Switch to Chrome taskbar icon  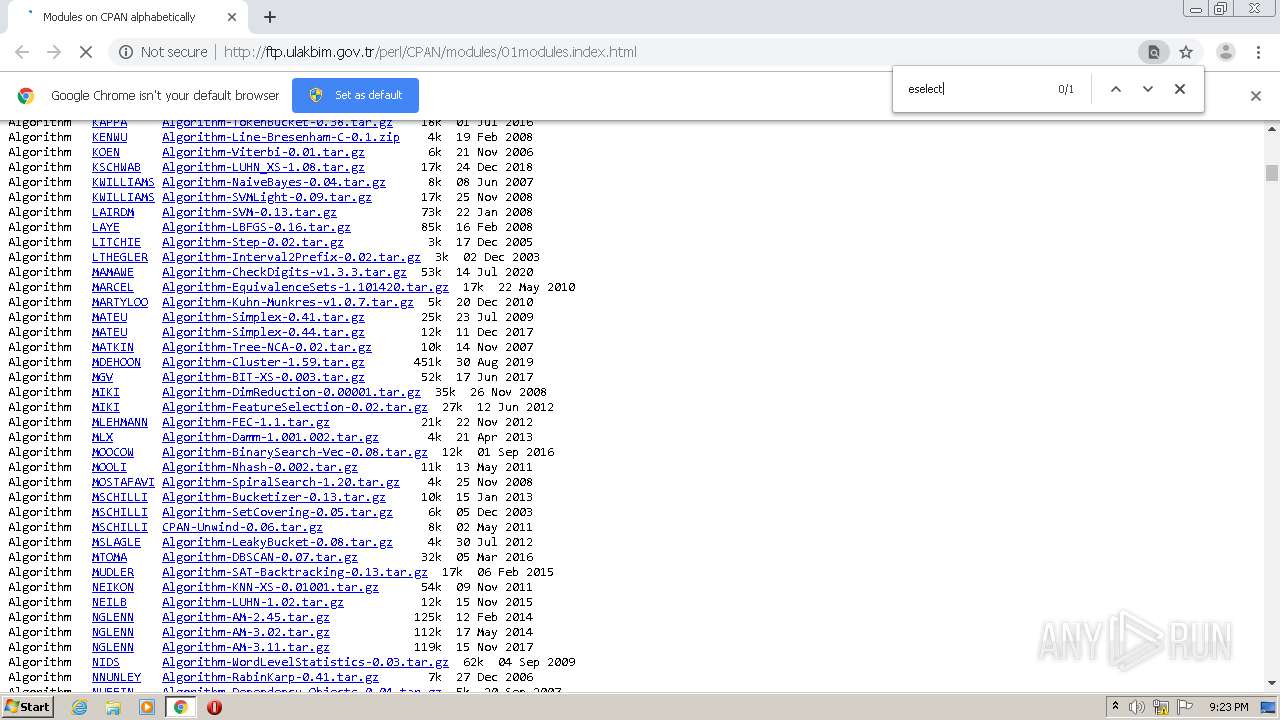[x=180, y=707]
